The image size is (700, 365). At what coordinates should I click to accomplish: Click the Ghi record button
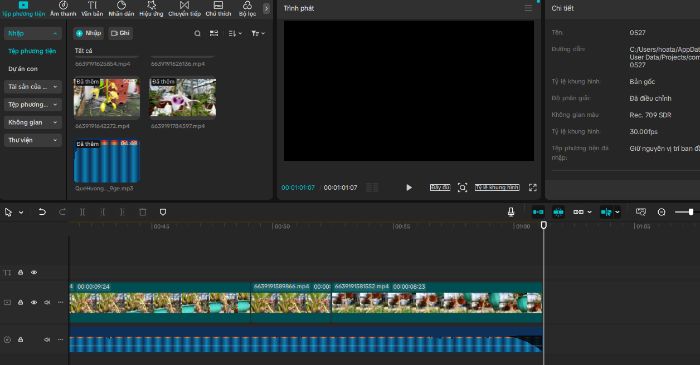[120, 33]
